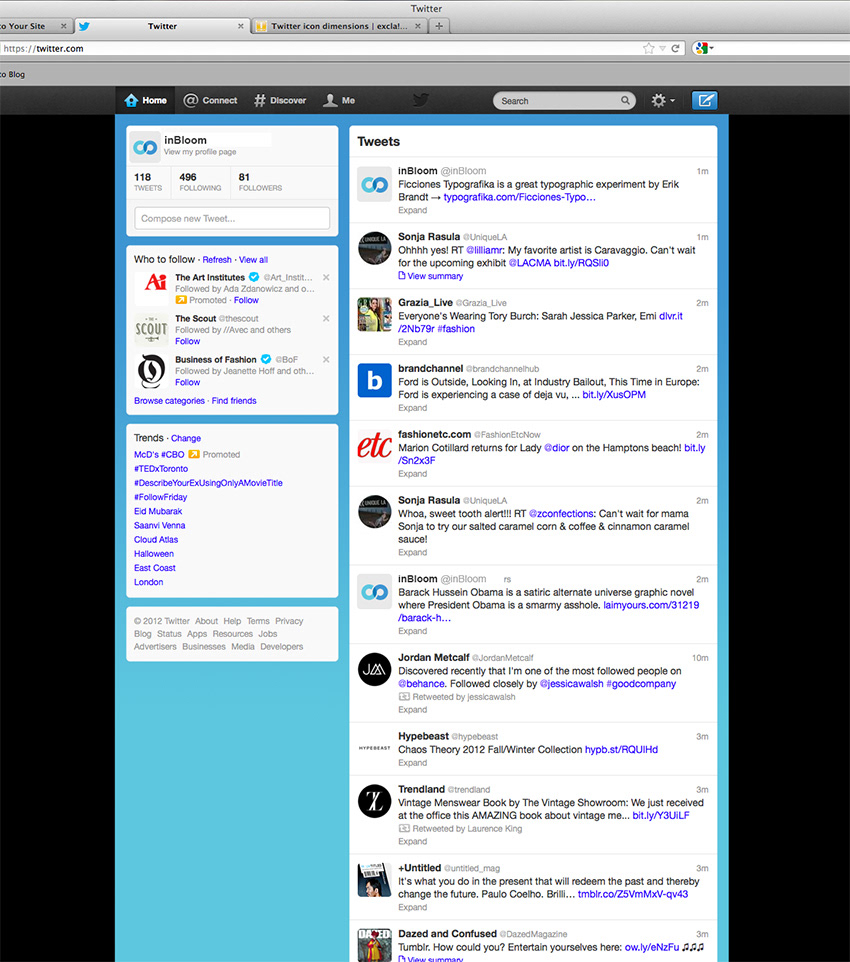Click the twitter.com address bar
850x962 pixels.
click(319, 48)
